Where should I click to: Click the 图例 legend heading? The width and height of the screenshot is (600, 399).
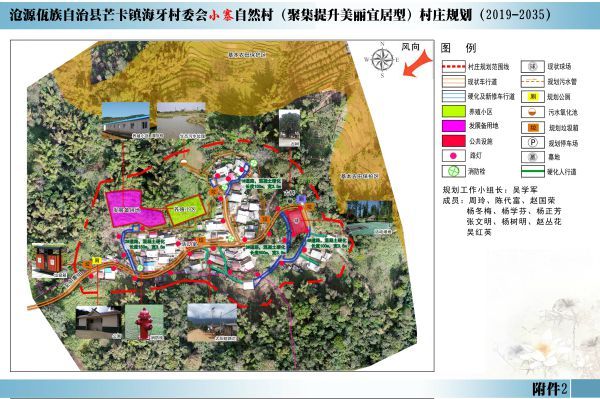458,48
